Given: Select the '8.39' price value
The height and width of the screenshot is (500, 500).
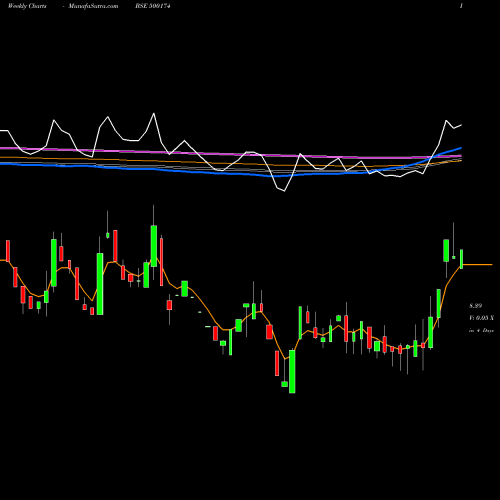Looking at the screenshot, I should (x=475, y=306).
